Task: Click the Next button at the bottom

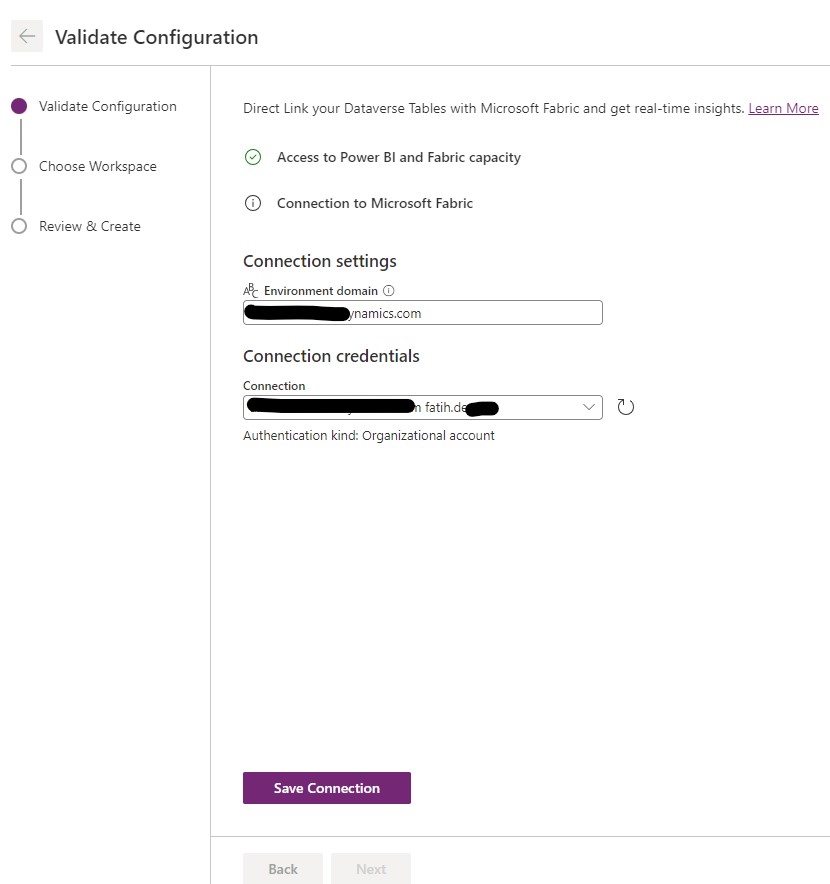Action: [x=370, y=869]
